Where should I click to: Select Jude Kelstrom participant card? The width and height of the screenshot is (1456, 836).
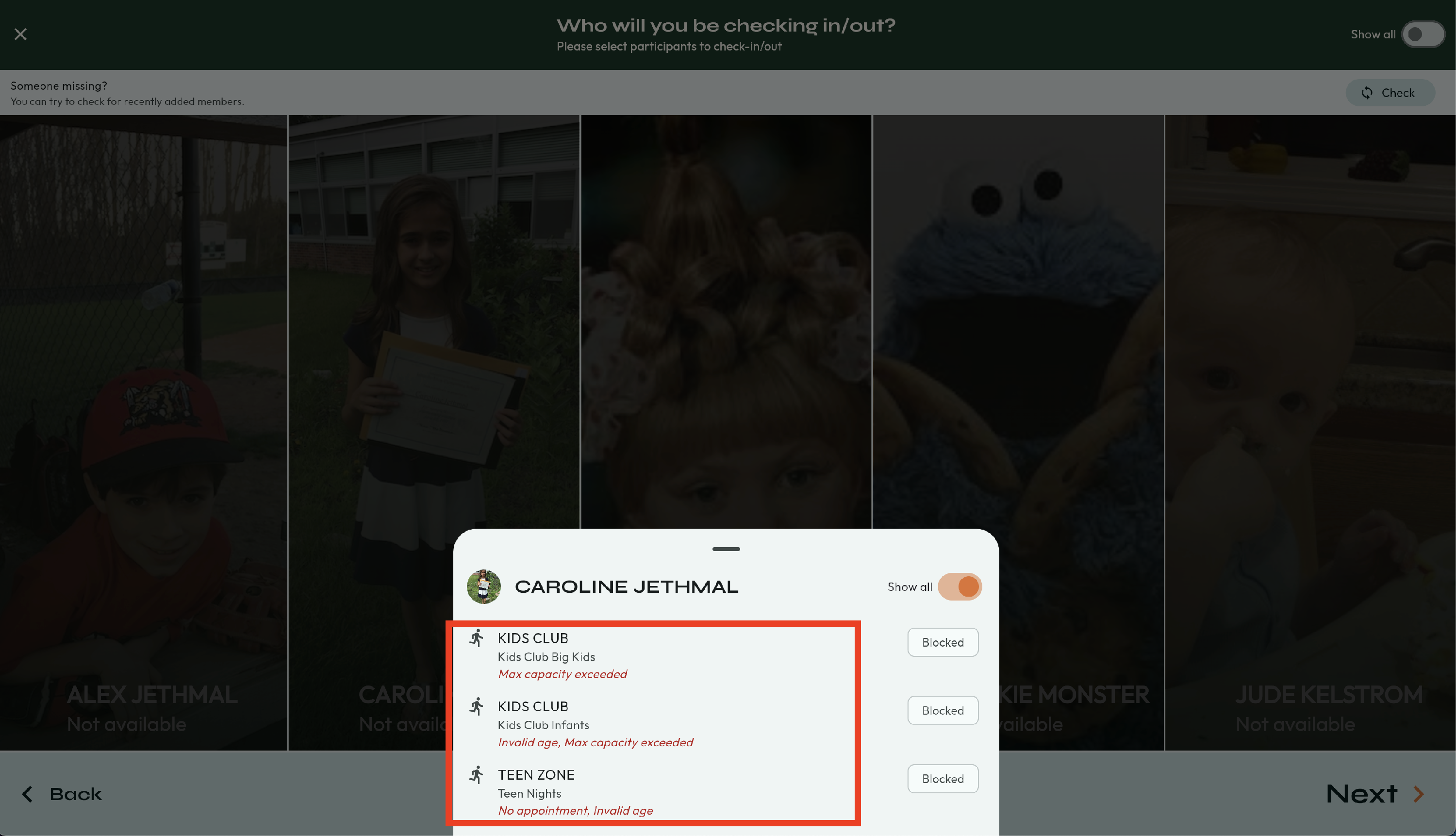pyautogui.click(x=1309, y=402)
